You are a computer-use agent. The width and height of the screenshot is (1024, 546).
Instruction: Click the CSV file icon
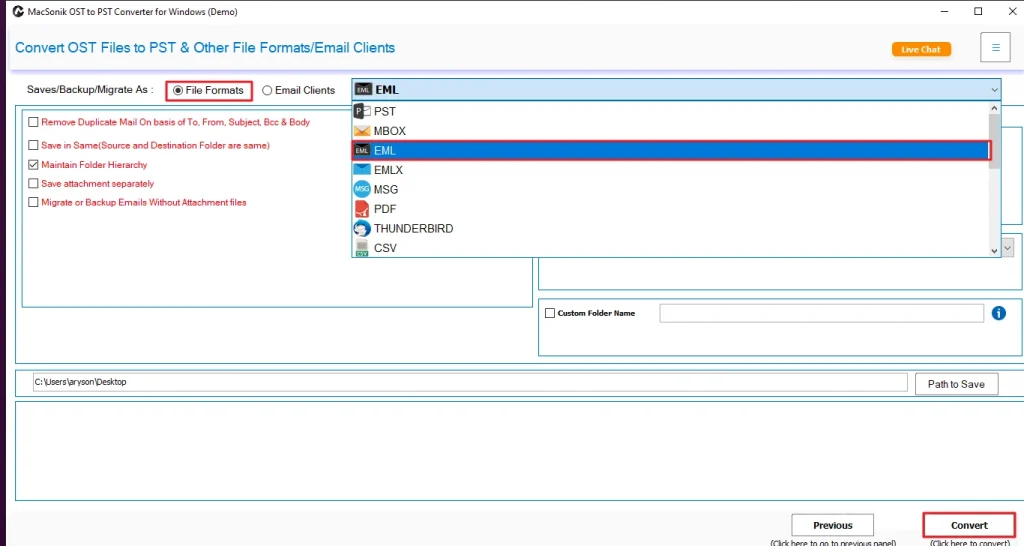click(x=362, y=247)
